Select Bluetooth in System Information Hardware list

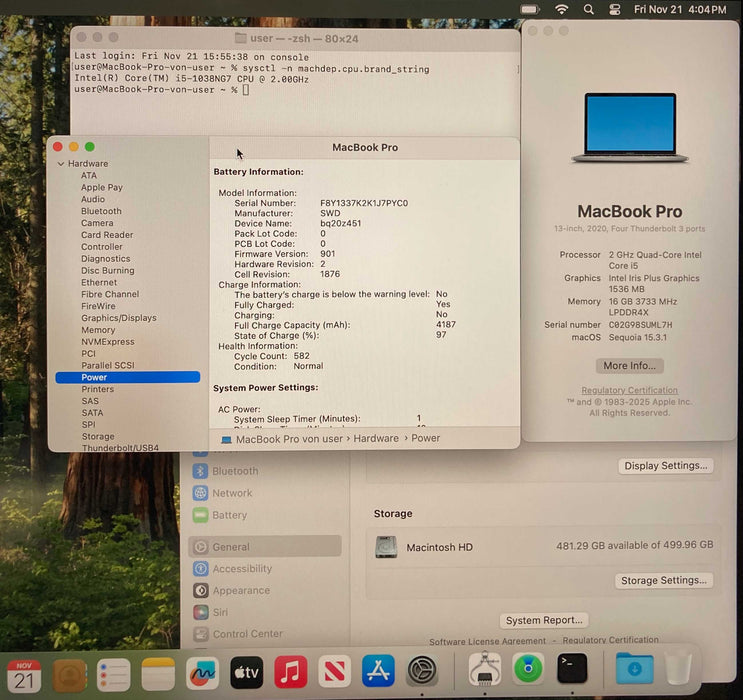coord(101,211)
